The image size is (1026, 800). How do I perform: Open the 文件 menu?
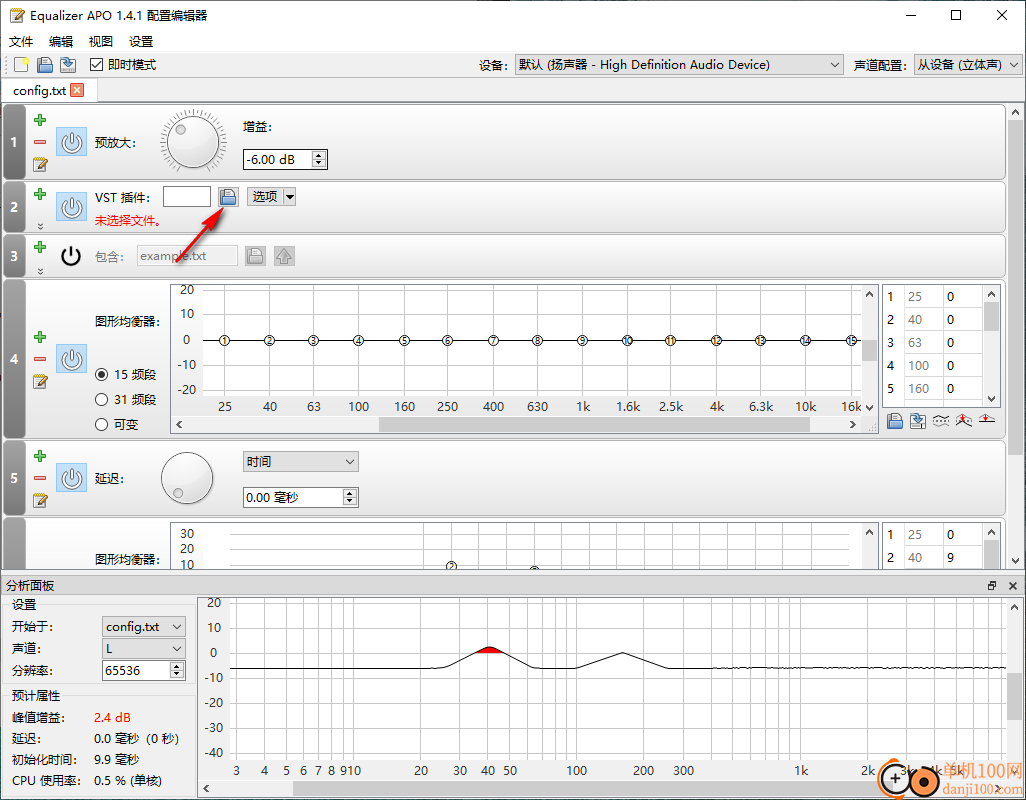(21, 42)
